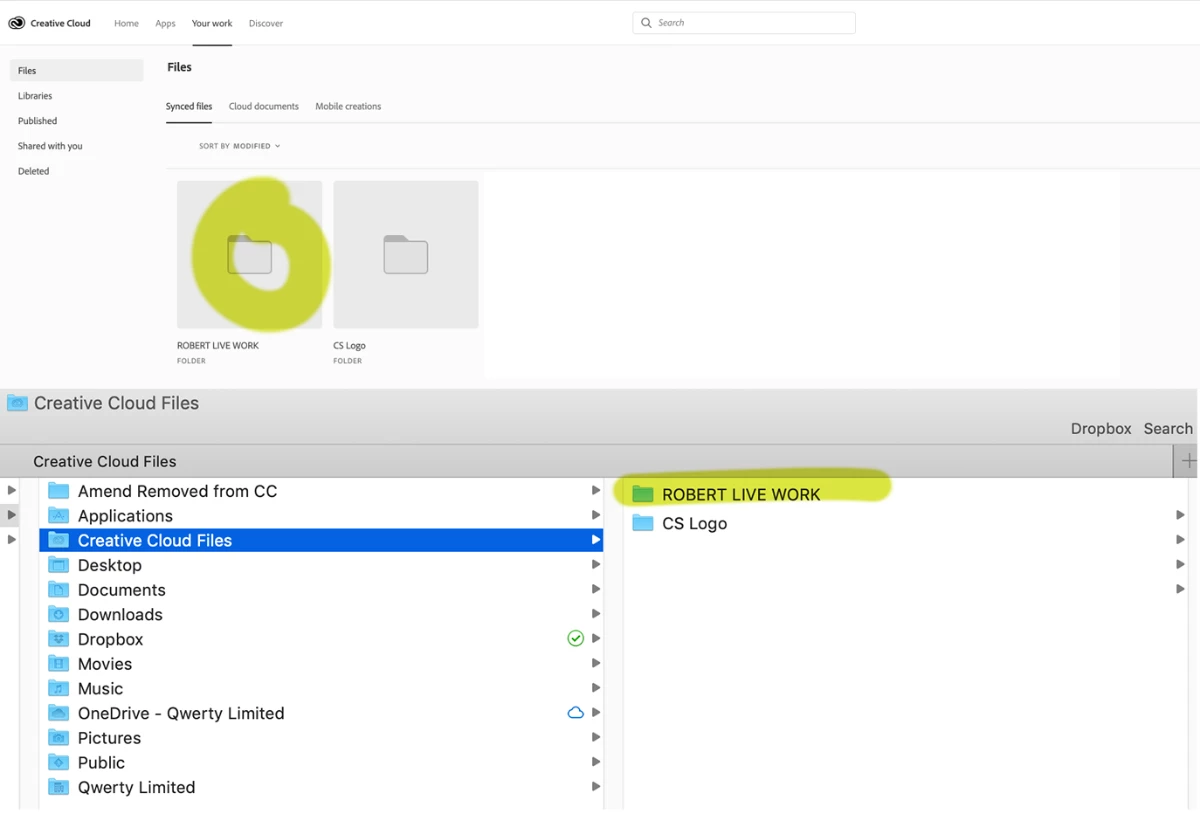The image size is (1200, 814).
Task: Expand the Public row arrow
Action: (595, 761)
